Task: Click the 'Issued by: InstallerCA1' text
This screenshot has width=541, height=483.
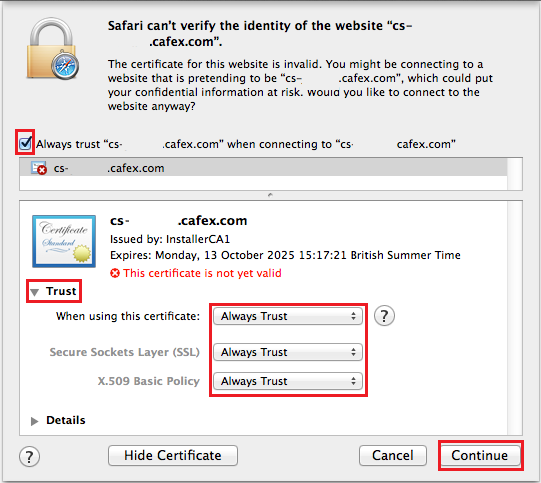Action: click(170, 239)
